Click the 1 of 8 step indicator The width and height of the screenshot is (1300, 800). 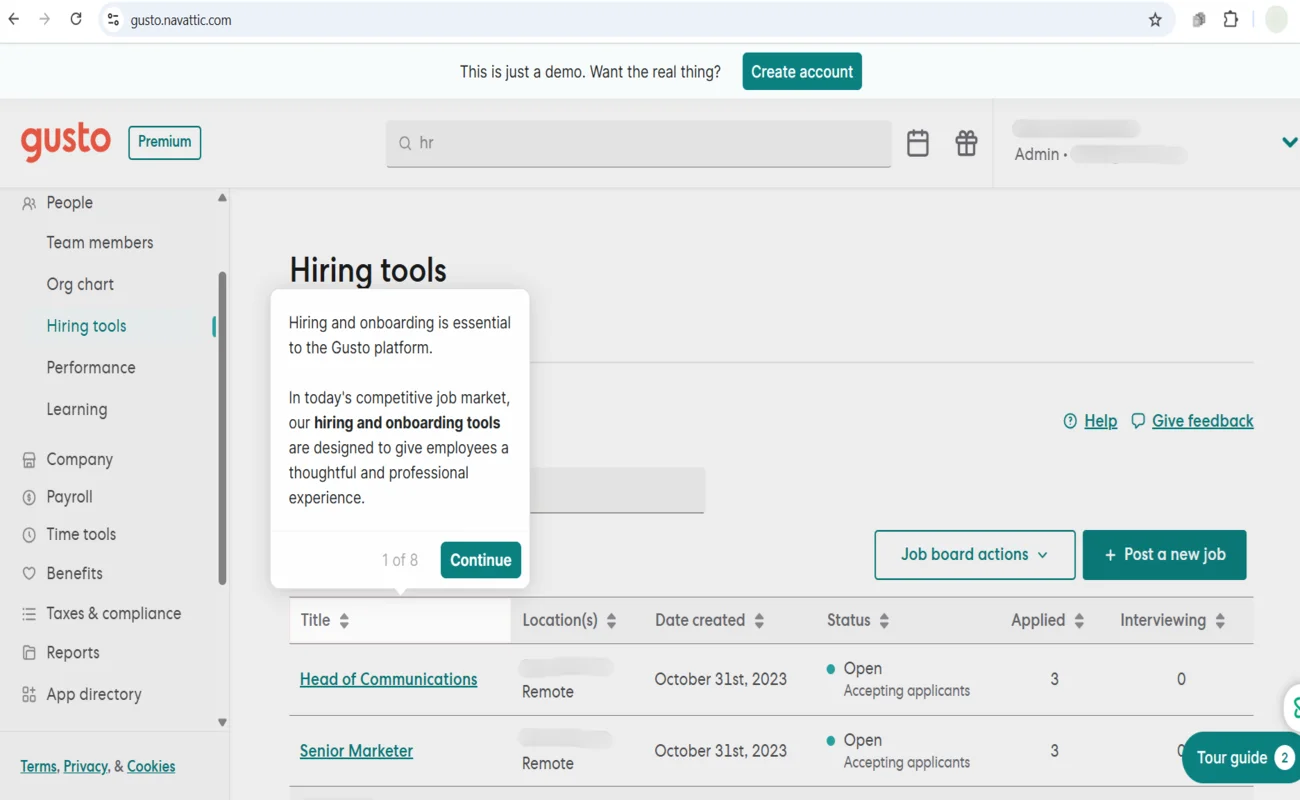pos(399,560)
